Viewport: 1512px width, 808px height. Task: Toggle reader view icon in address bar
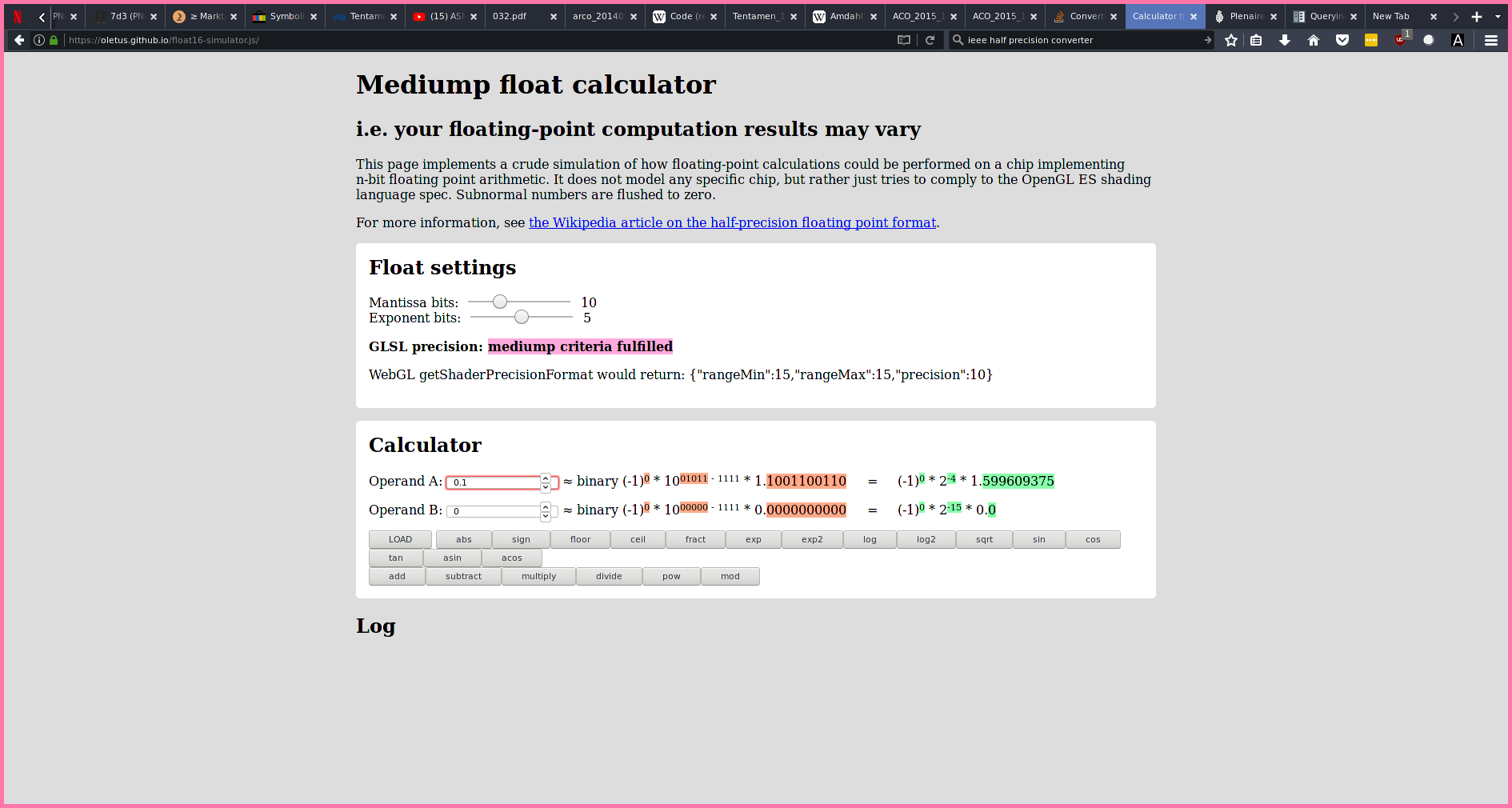tap(904, 40)
